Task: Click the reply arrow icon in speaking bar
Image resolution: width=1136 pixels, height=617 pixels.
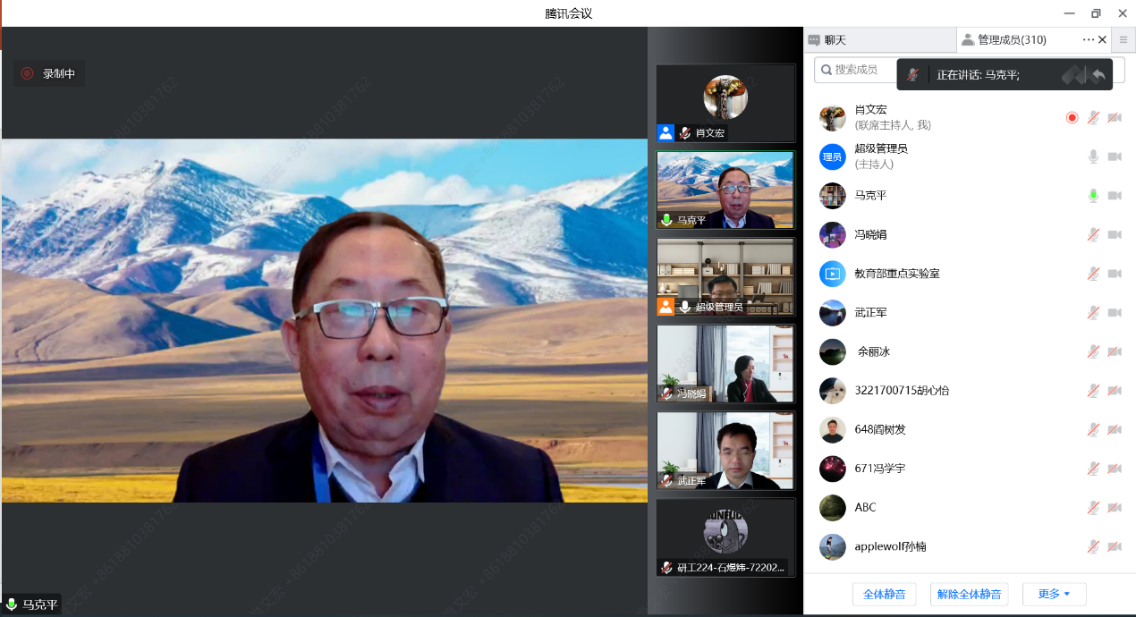Action: [x=1098, y=75]
